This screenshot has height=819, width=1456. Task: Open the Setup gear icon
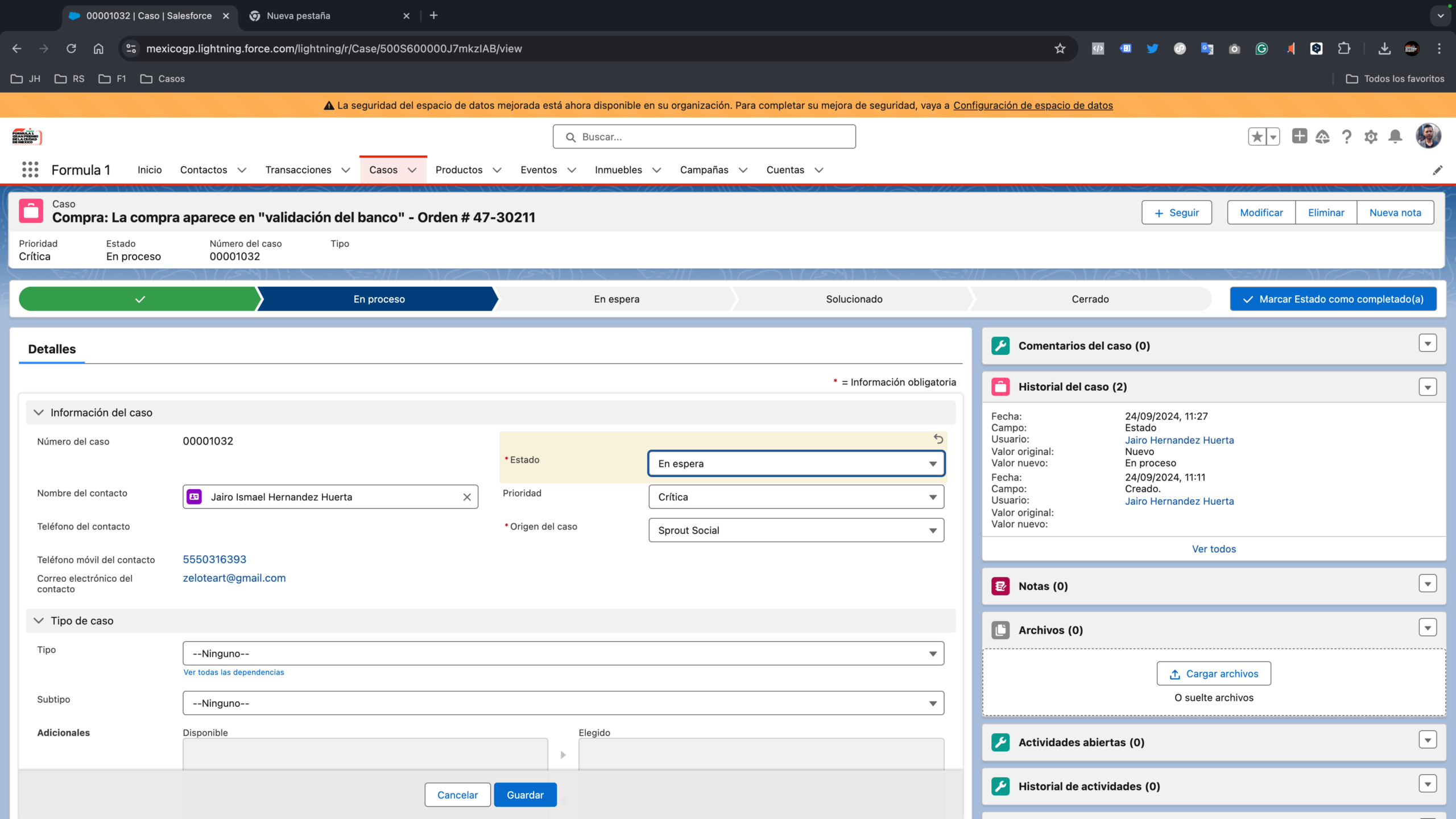point(1371,136)
